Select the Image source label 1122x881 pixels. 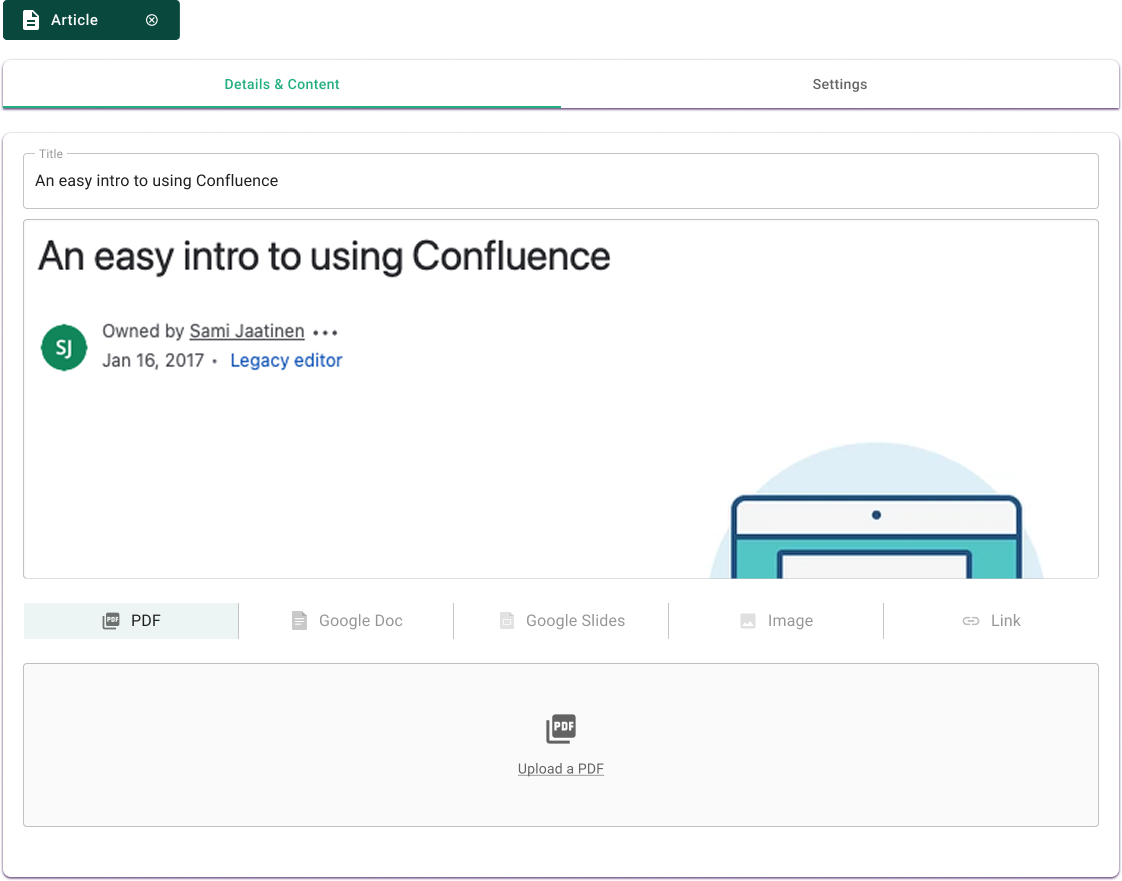click(x=790, y=621)
